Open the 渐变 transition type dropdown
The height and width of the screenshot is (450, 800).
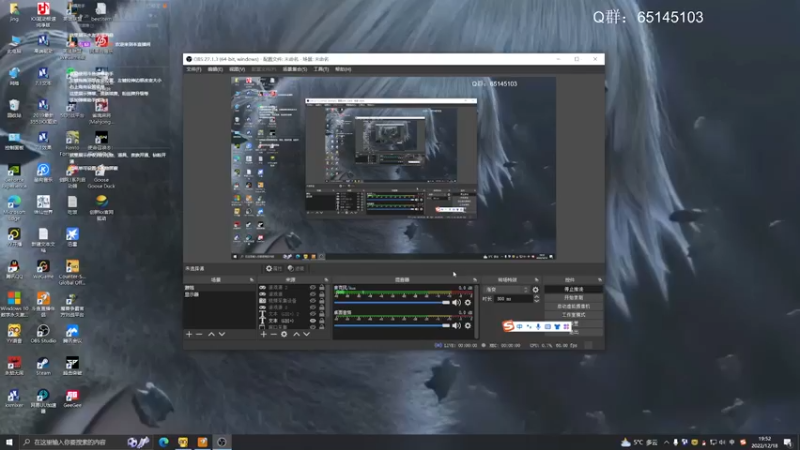(507, 290)
